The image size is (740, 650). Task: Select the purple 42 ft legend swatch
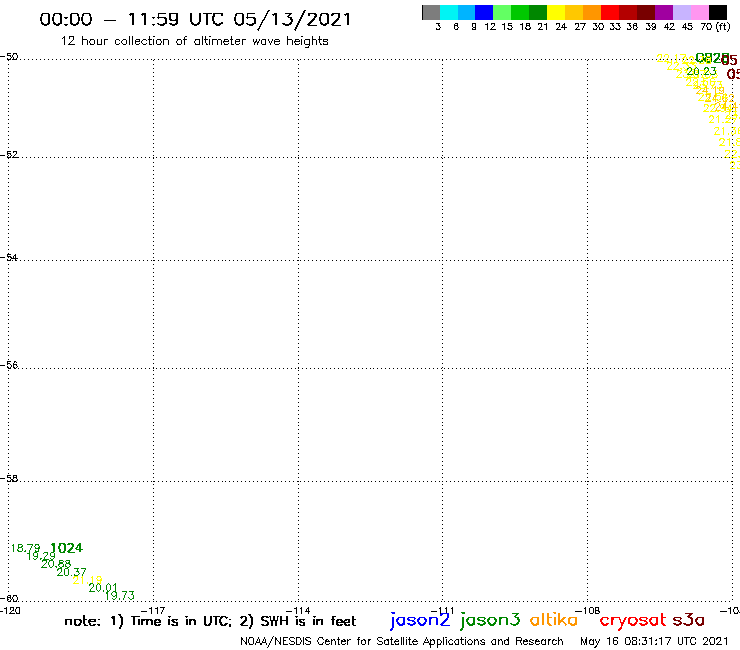pos(664,12)
